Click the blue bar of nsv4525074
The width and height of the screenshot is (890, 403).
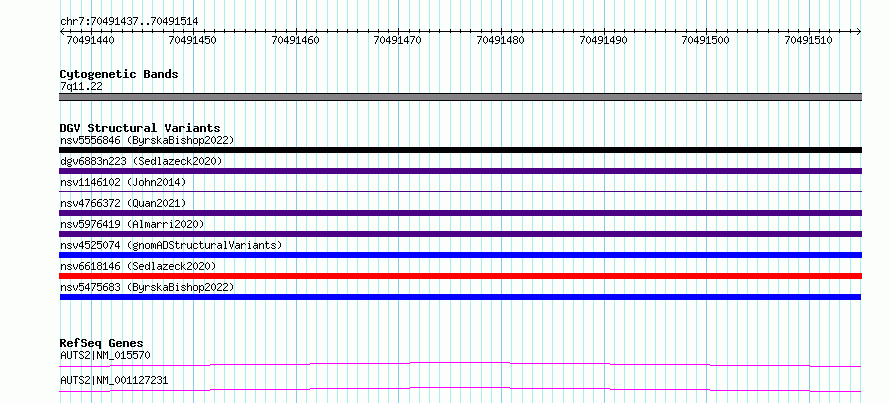tap(460, 255)
